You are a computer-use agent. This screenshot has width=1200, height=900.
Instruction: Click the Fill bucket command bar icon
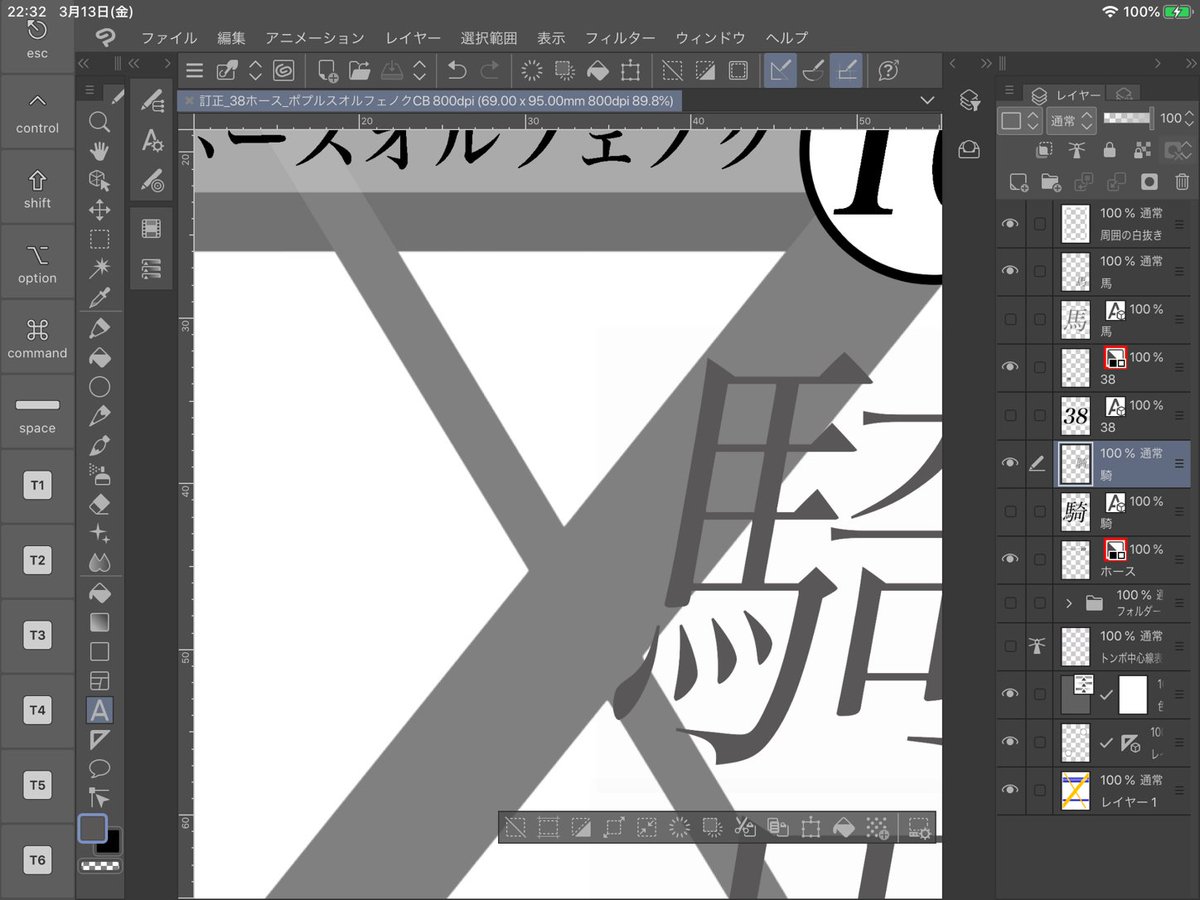coord(597,70)
